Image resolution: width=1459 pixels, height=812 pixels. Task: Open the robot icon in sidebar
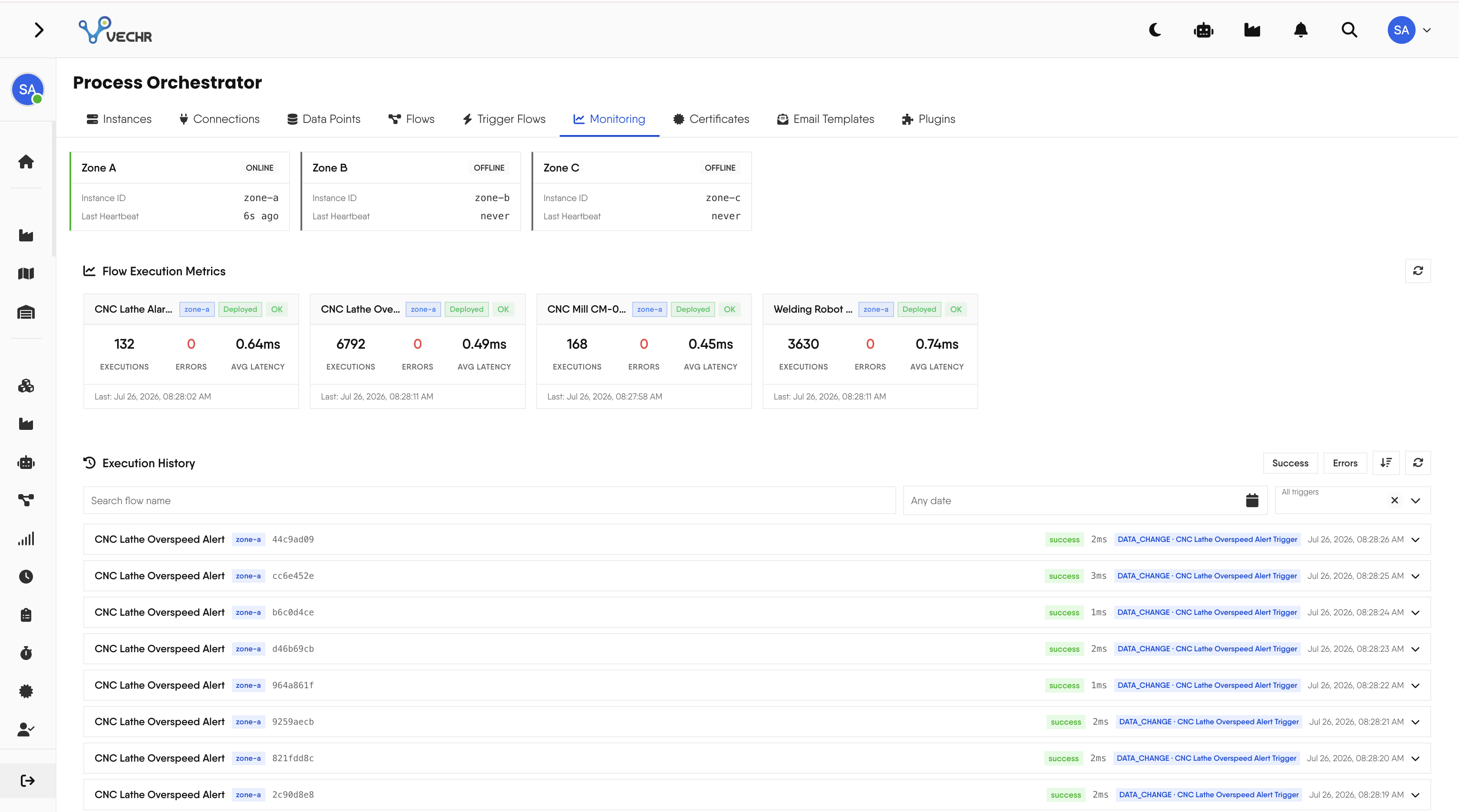[26, 462]
